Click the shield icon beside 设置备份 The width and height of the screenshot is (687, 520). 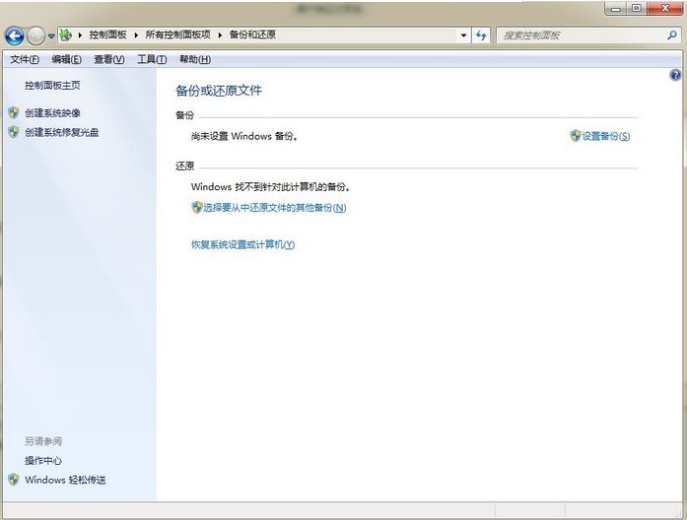(x=575, y=135)
